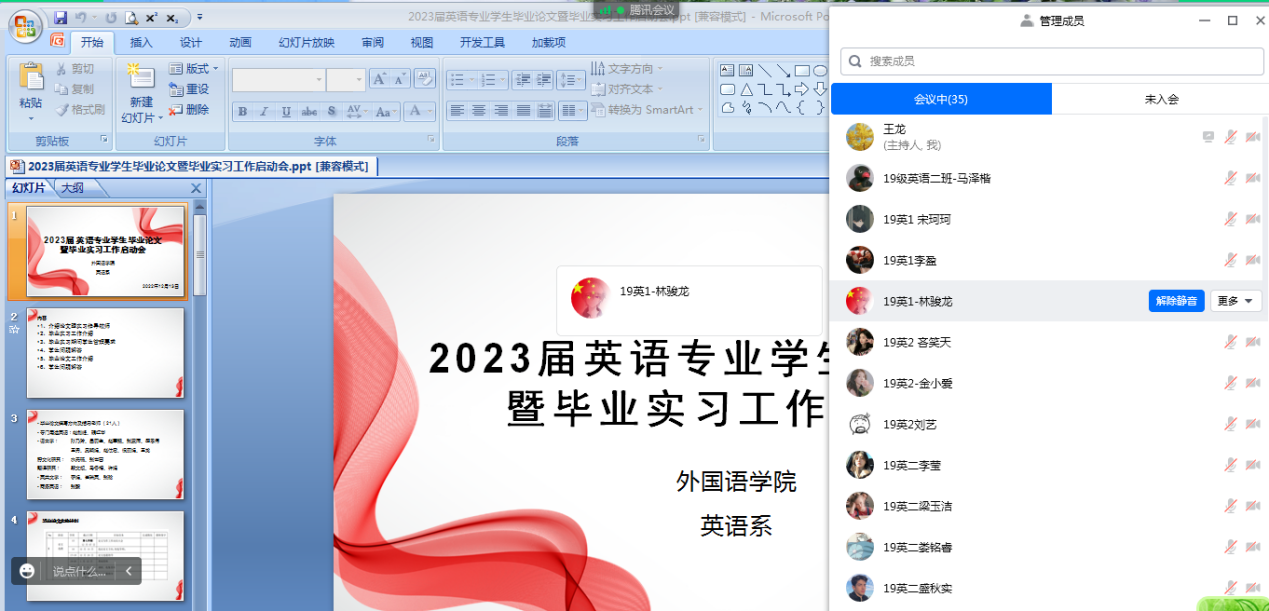The height and width of the screenshot is (611, 1269).
Task: Click 解除静音 button for 19英1-林骏龙
Action: point(1176,301)
